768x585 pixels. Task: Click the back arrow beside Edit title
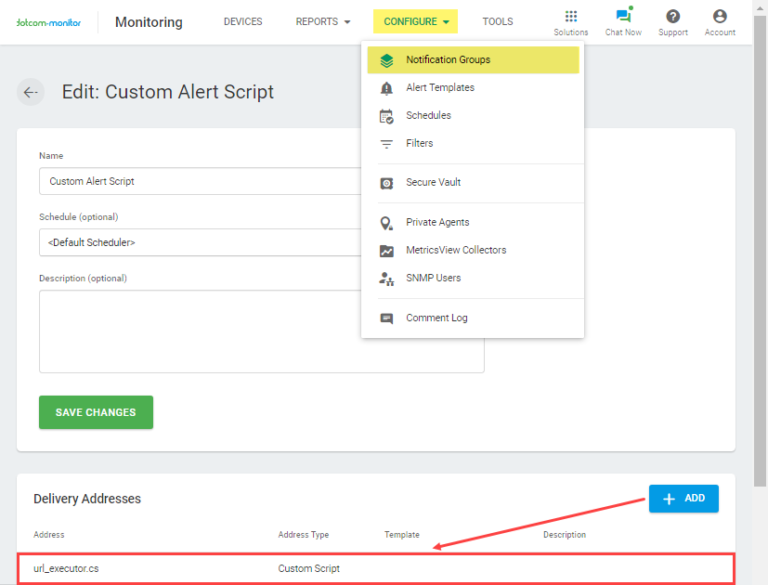coord(31,92)
